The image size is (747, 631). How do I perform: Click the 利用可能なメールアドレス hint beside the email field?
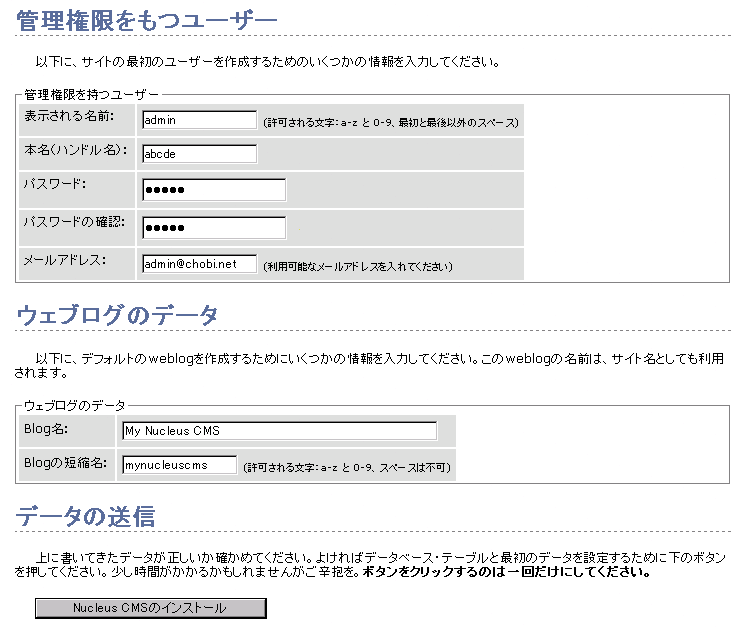[x=358, y=267]
